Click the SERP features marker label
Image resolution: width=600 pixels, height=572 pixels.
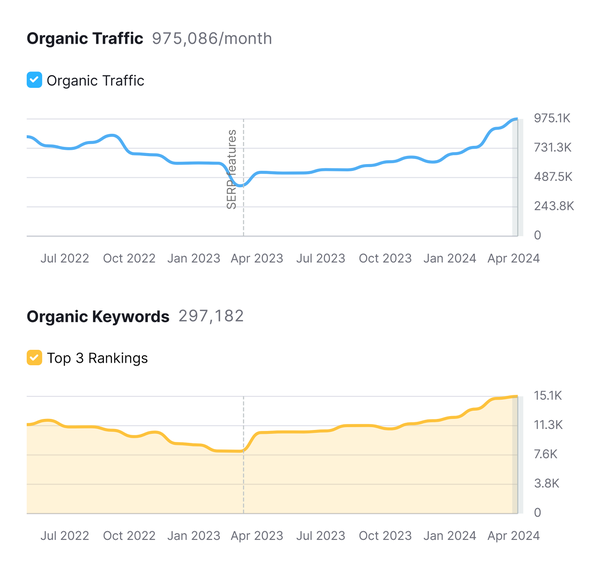pos(232,168)
